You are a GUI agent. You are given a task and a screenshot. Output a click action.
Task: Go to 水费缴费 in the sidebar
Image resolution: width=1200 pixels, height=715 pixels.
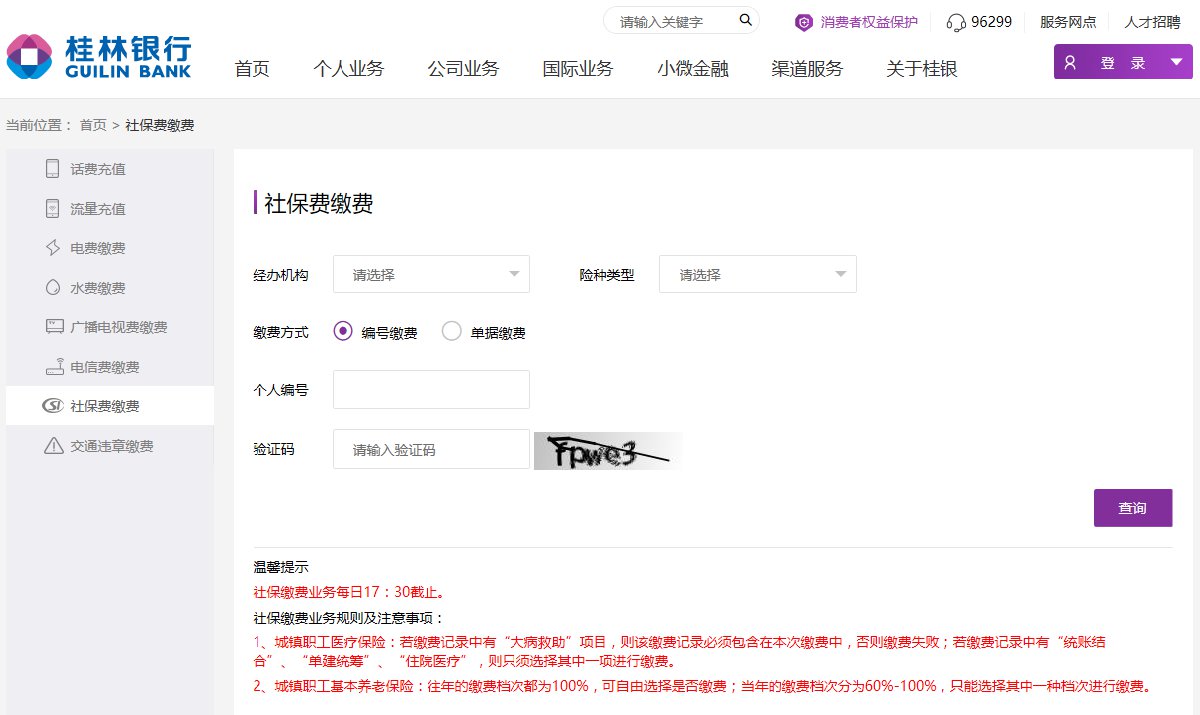[98, 288]
